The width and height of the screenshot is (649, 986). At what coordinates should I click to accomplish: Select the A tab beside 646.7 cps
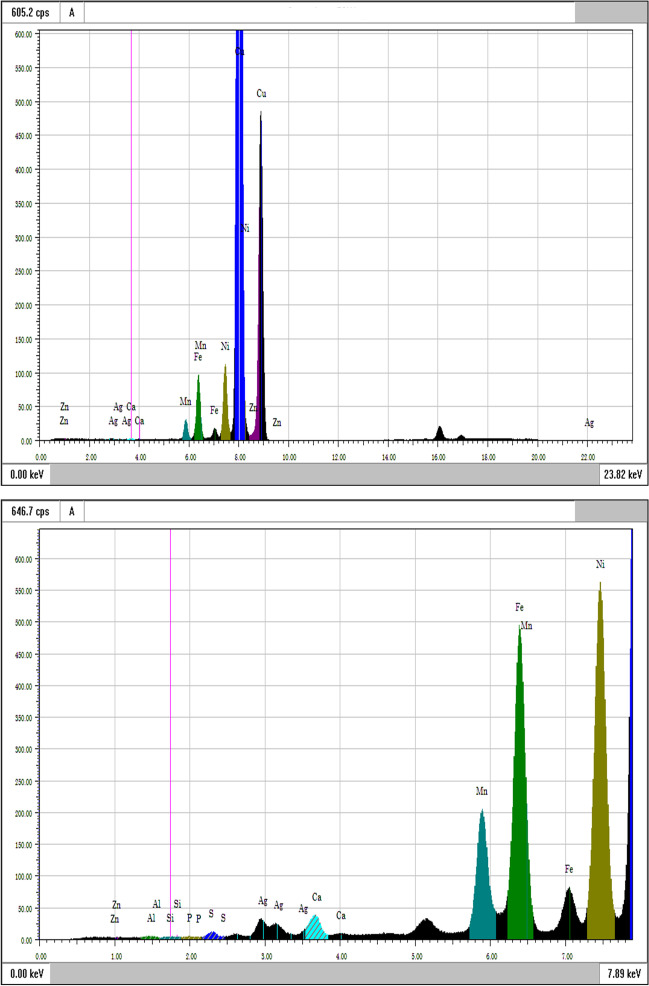click(x=72, y=511)
